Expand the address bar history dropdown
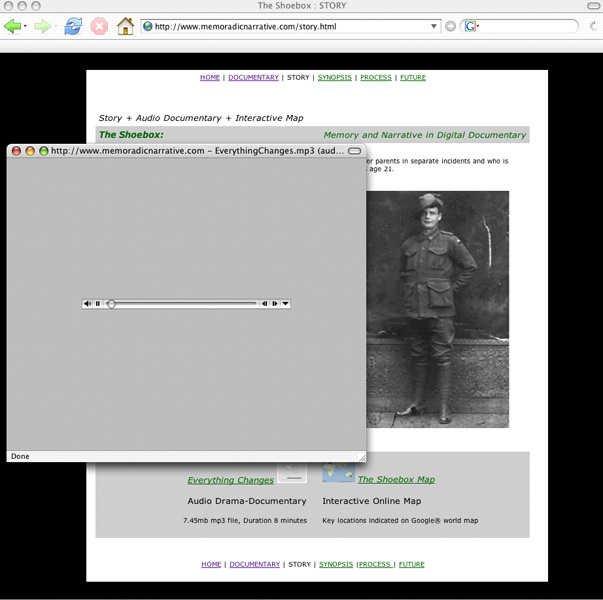The width and height of the screenshot is (603, 600). [x=434, y=26]
